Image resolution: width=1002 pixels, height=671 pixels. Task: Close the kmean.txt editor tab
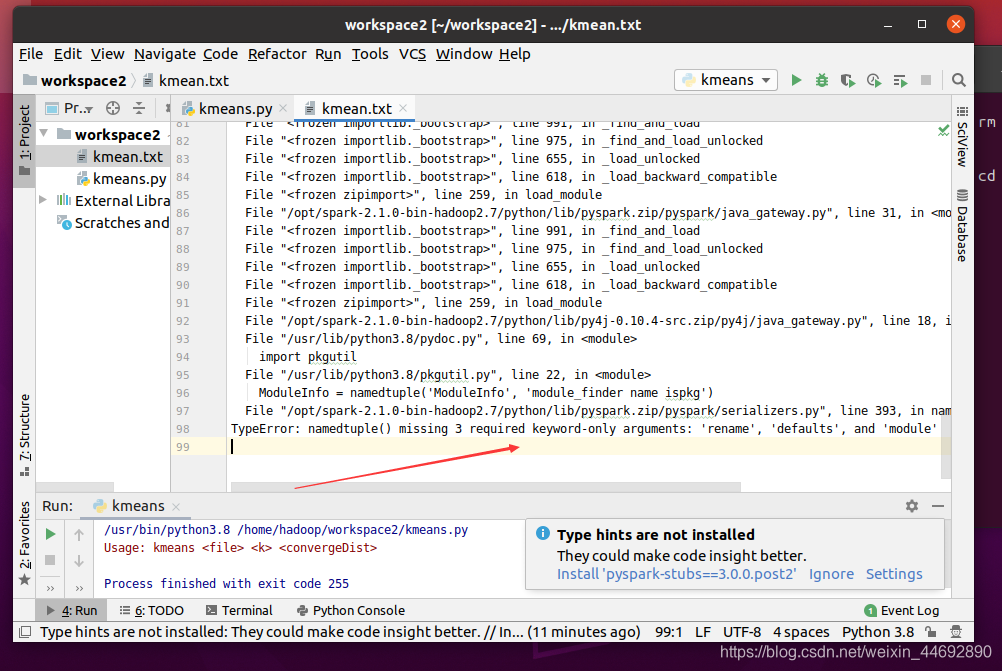coord(403,109)
